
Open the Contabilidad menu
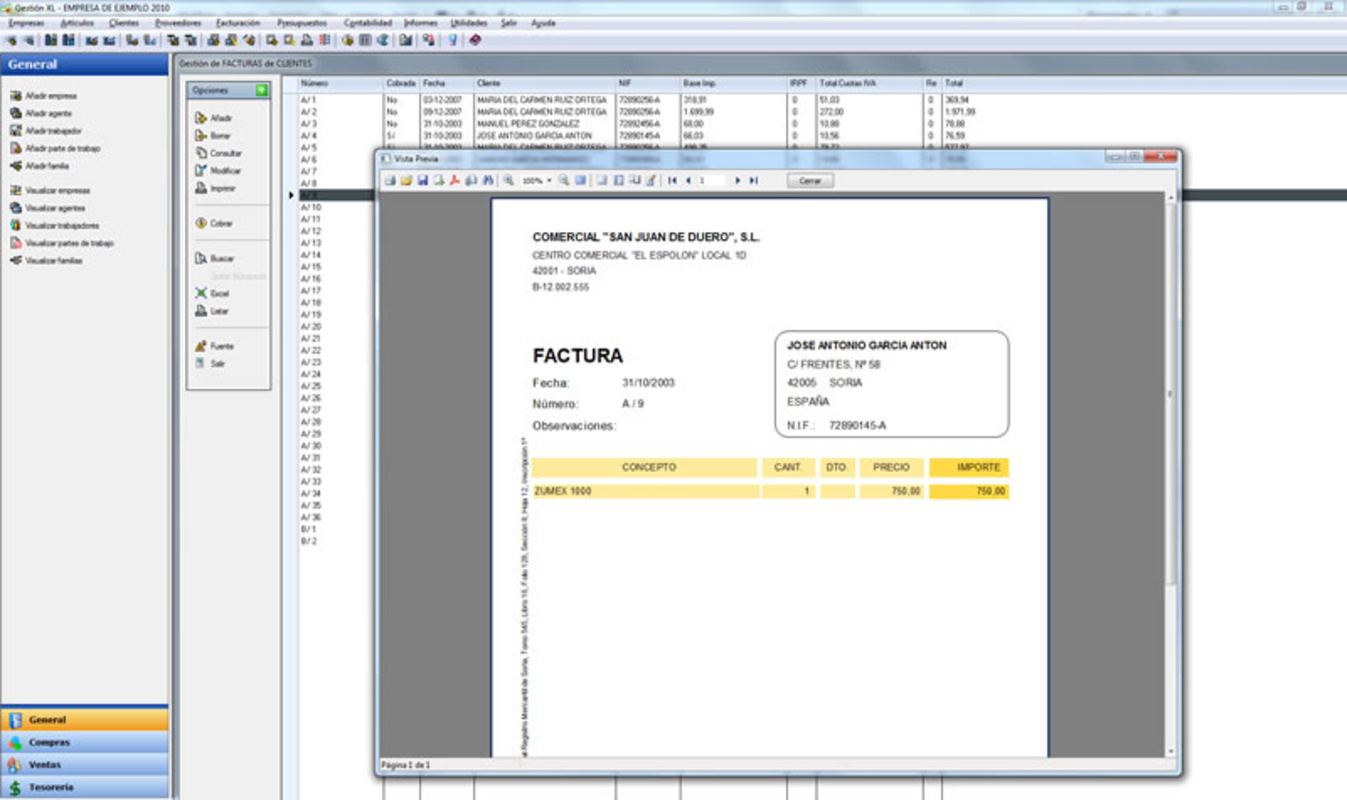click(x=368, y=22)
